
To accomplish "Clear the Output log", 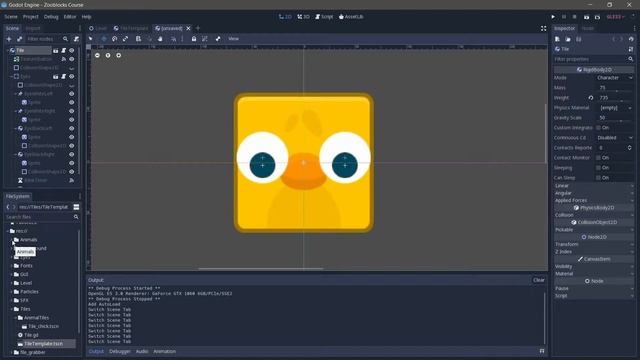I will click(539, 280).
